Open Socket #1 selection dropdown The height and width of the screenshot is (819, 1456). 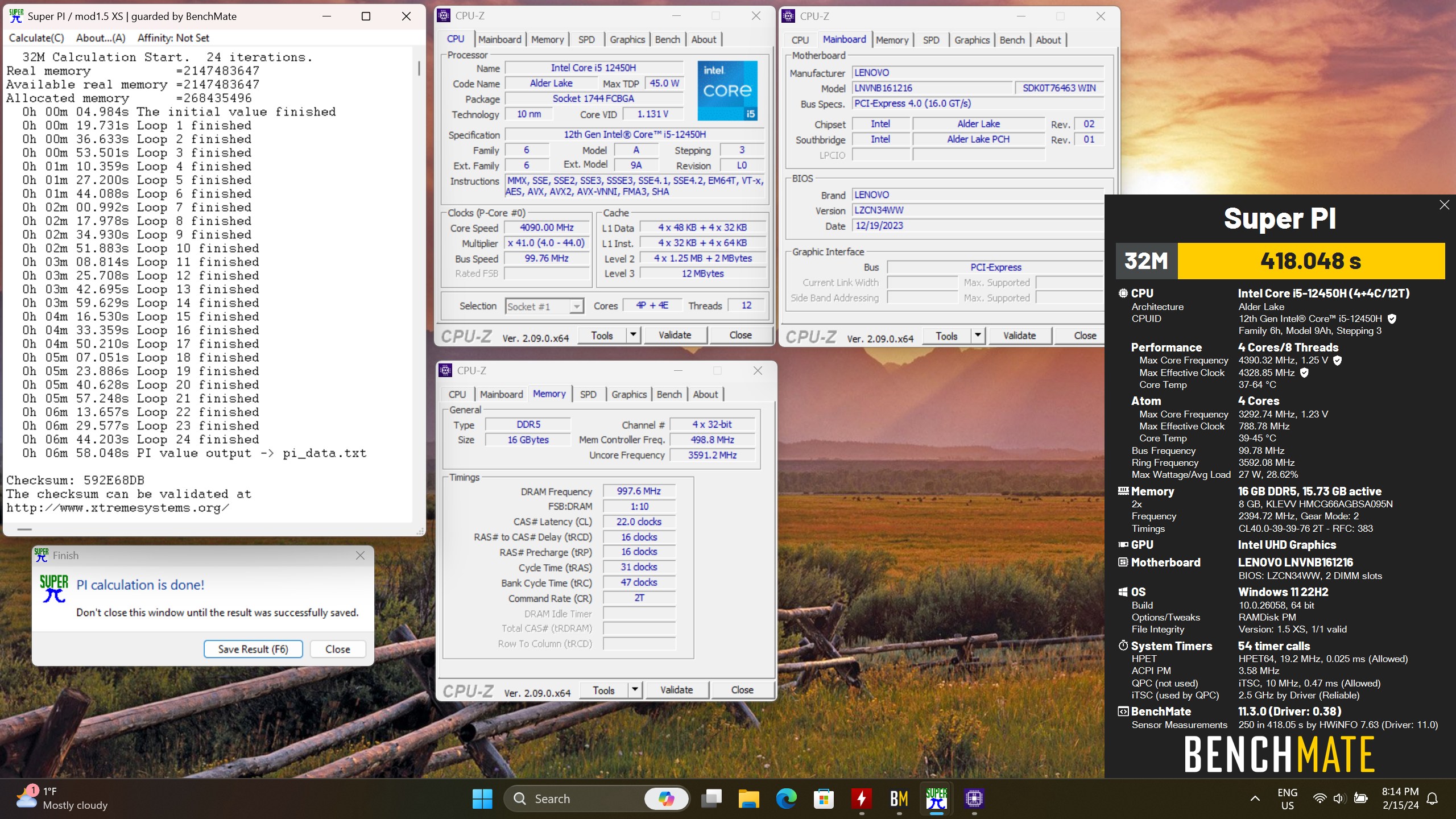[544, 307]
